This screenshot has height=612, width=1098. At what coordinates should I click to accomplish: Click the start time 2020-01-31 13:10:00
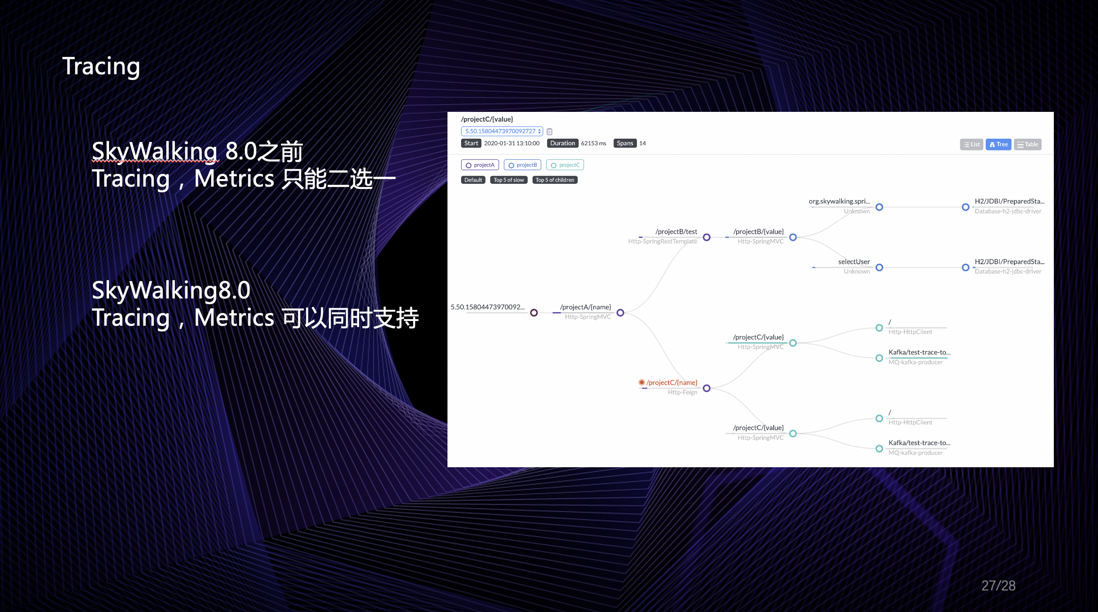(512, 144)
